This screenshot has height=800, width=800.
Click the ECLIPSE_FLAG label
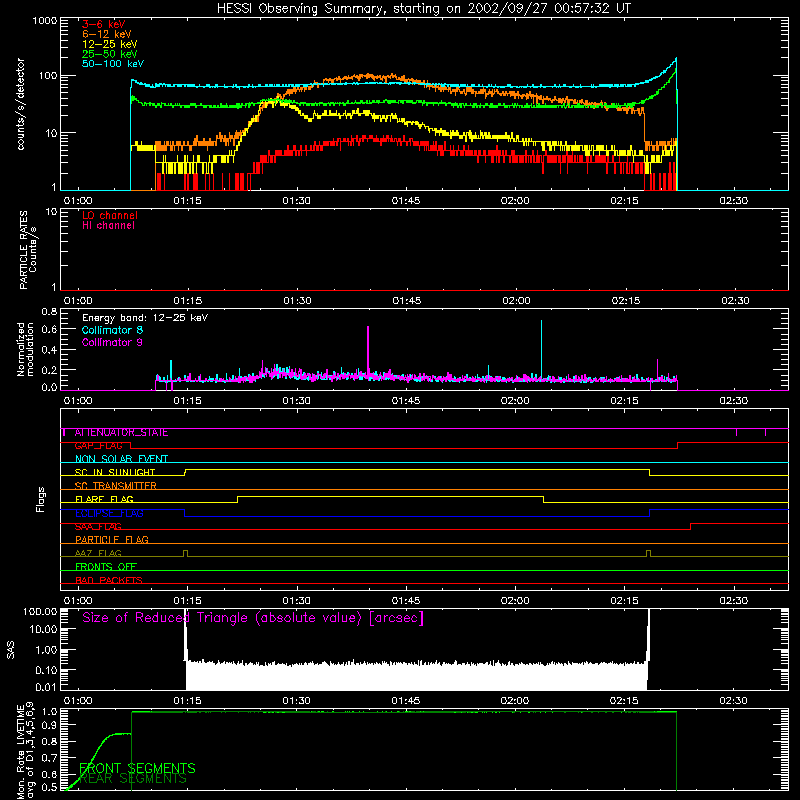pyautogui.click(x=109, y=513)
